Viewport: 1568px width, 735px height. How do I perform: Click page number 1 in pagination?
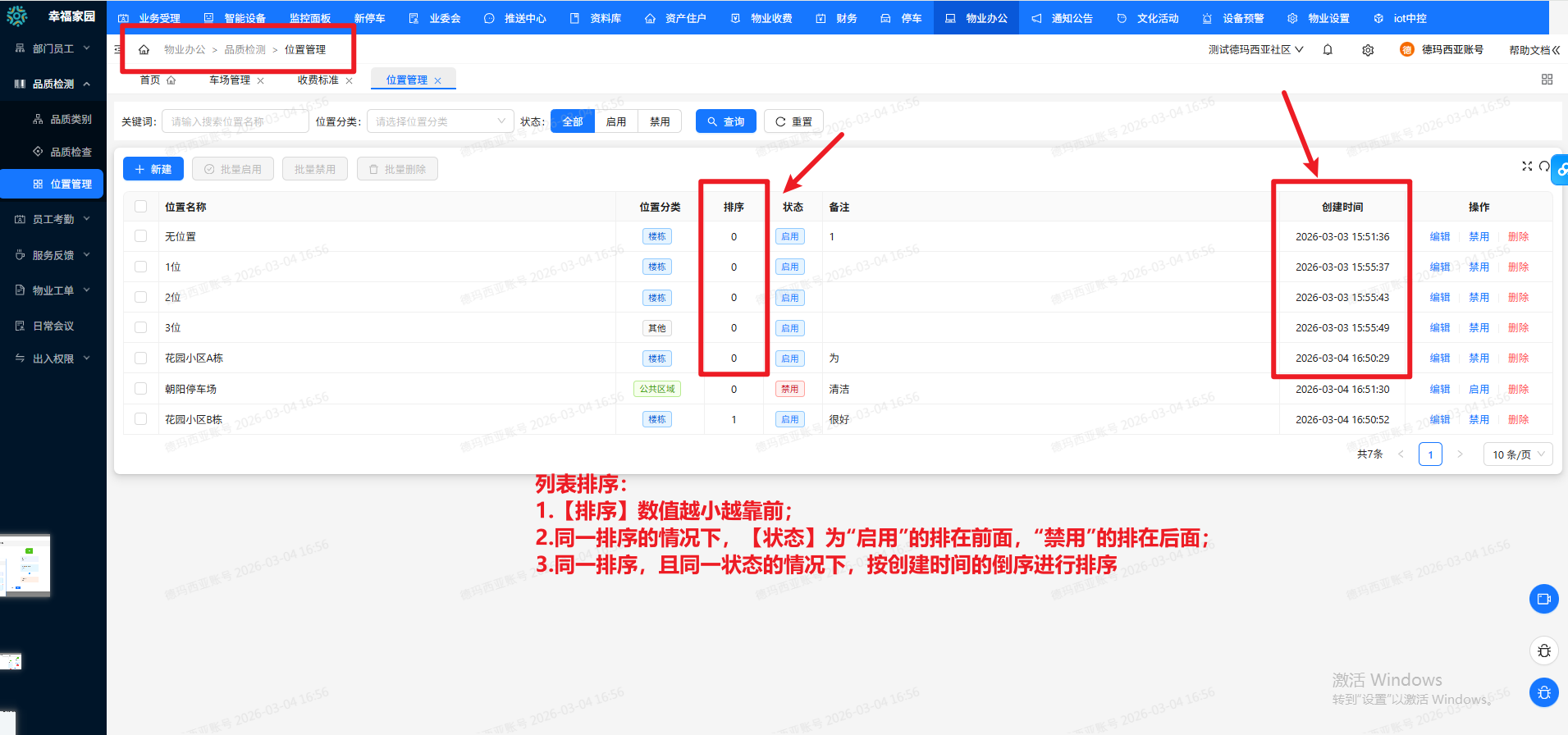(x=1430, y=454)
